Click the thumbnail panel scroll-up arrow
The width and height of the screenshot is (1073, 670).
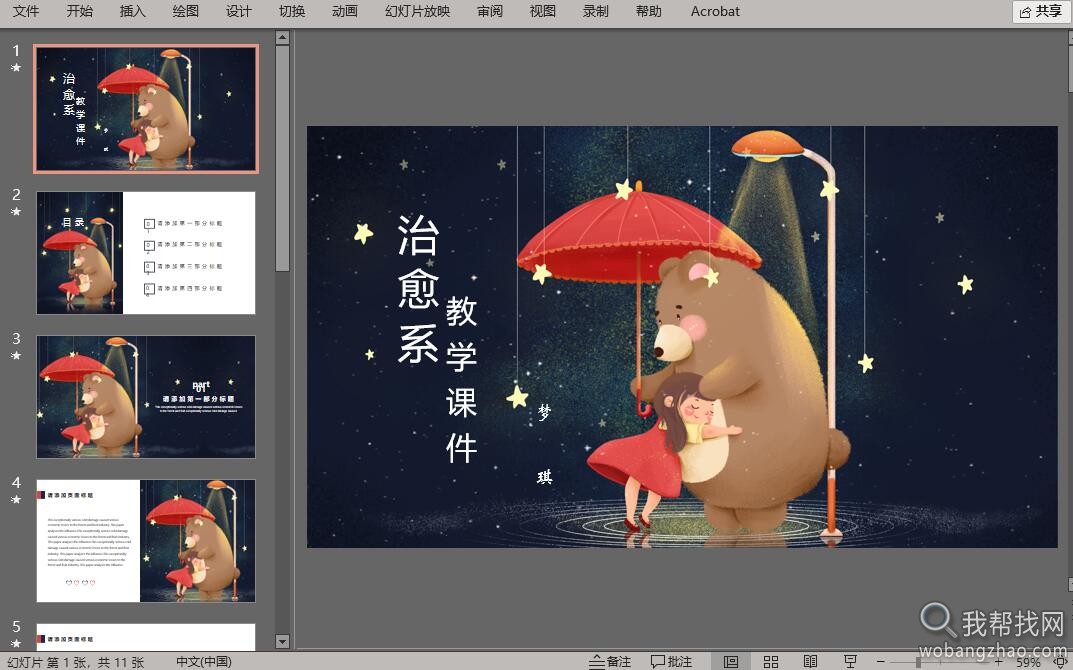click(282, 38)
